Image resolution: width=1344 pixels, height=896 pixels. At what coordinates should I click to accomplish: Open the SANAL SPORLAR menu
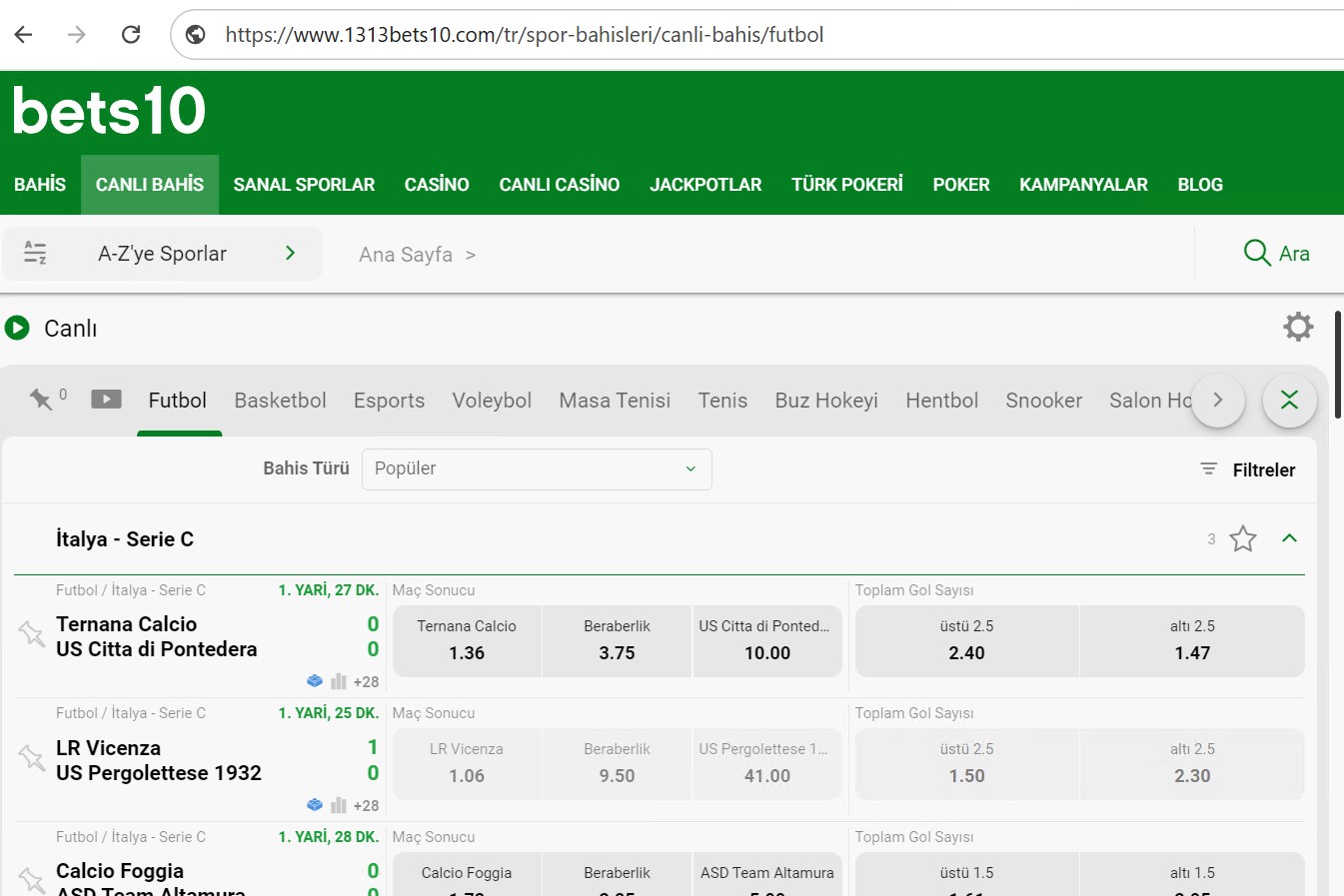coord(304,185)
